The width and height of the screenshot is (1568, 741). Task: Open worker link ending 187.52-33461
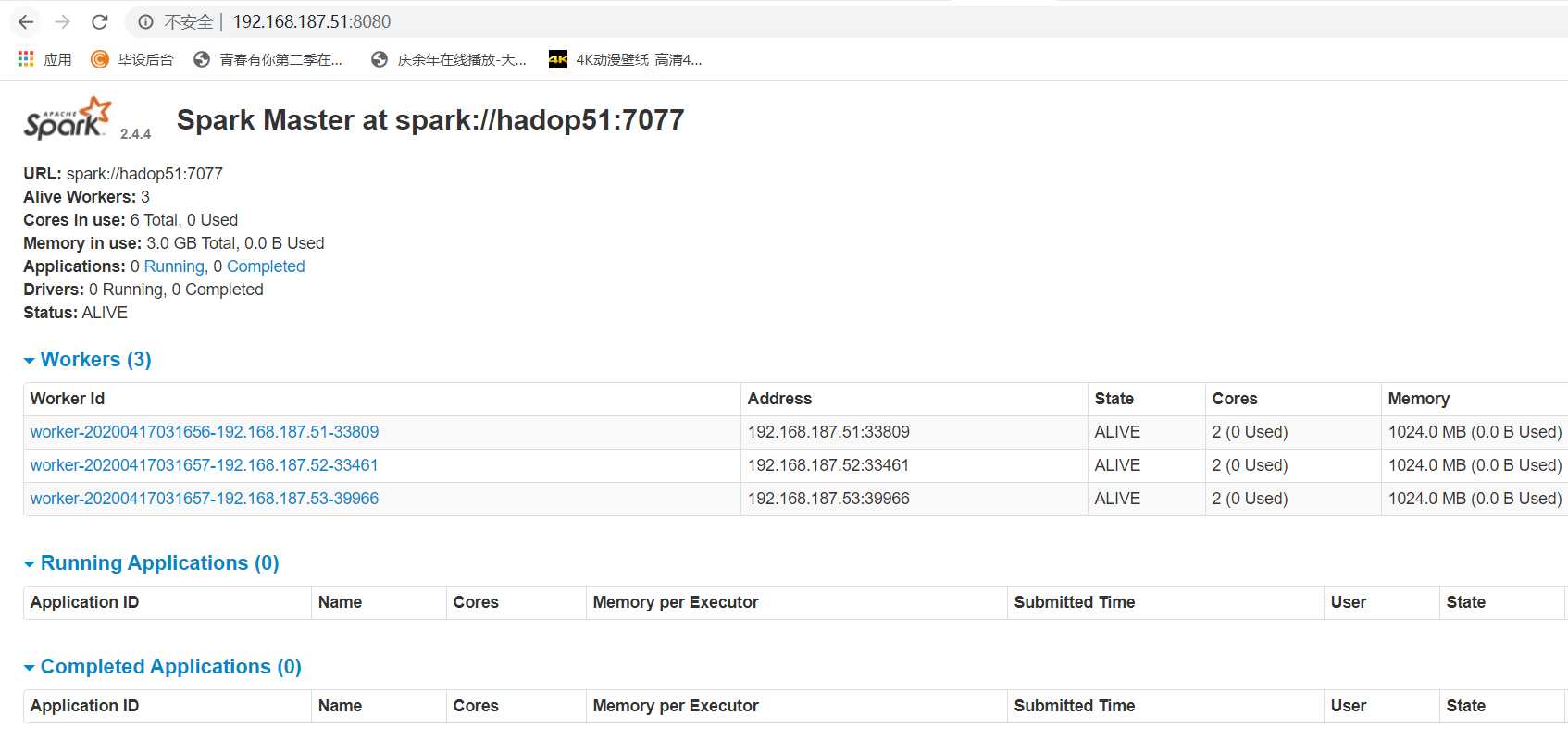click(205, 465)
